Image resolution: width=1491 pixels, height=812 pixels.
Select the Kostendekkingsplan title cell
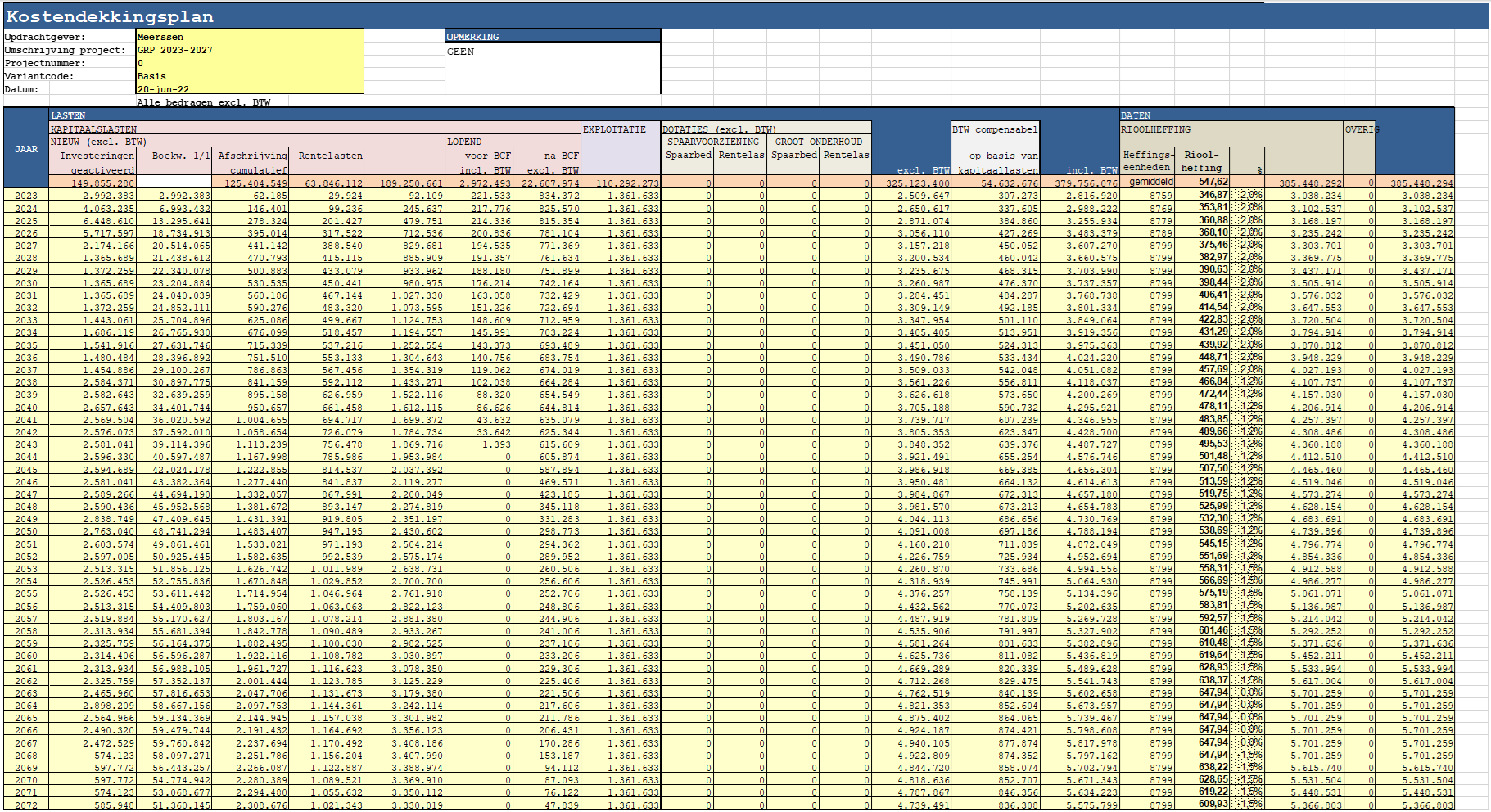click(110, 16)
